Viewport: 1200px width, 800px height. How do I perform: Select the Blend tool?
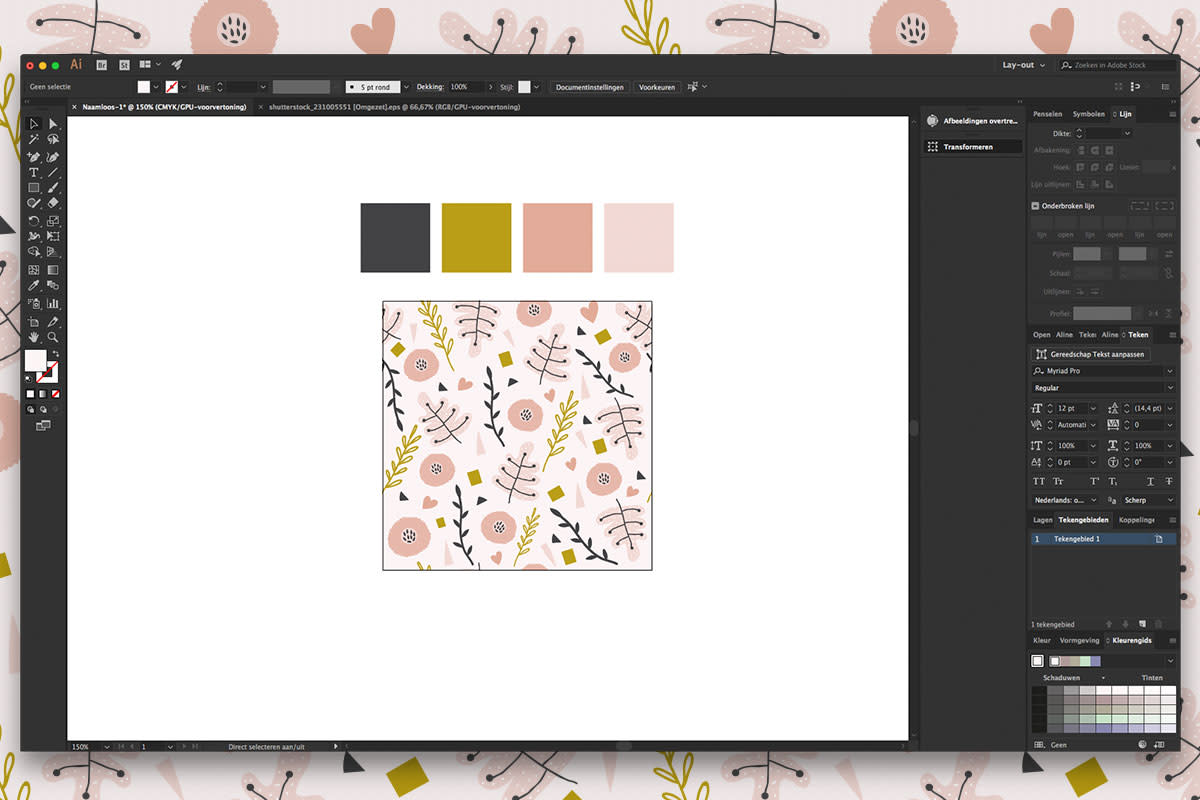point(53,286)
